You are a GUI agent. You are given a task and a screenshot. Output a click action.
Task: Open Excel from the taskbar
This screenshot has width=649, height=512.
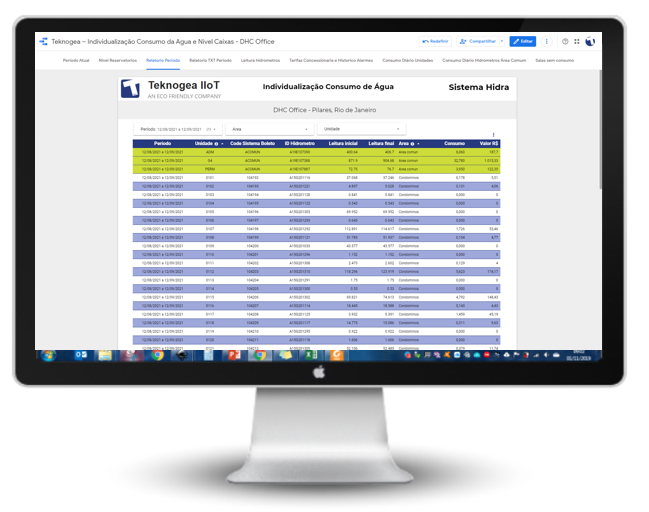[311, 356]
